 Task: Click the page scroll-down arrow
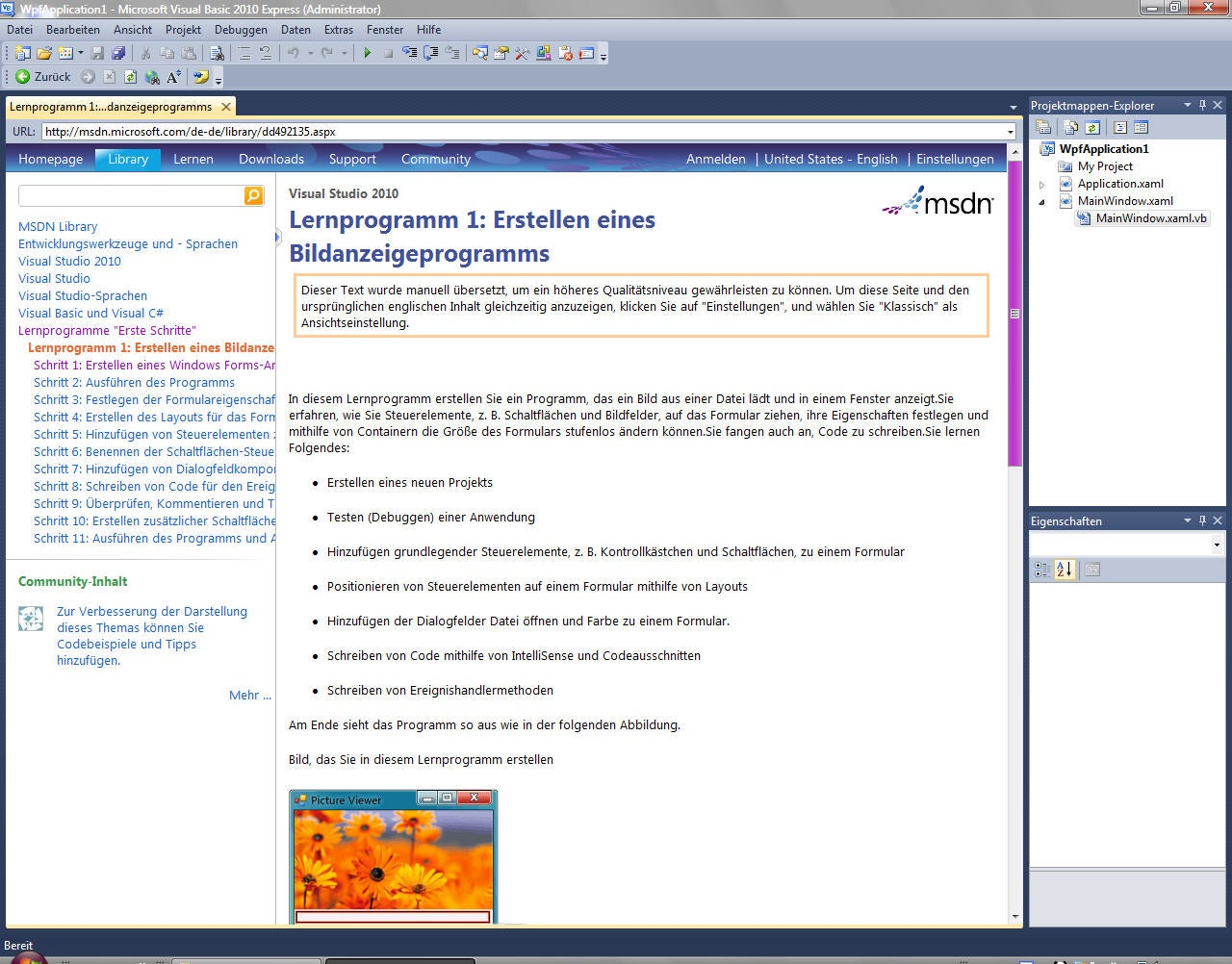1014,917
